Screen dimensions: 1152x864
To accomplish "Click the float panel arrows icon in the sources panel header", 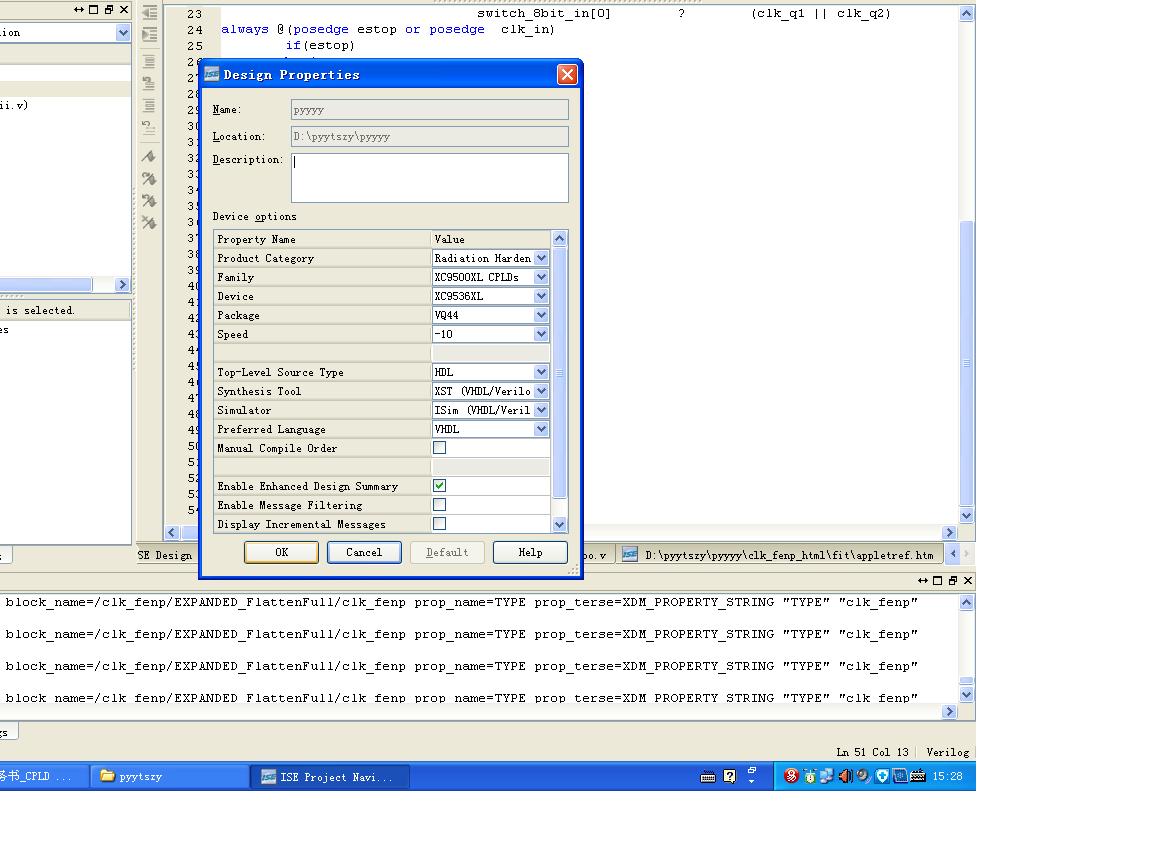I will (x=79, y=10).
